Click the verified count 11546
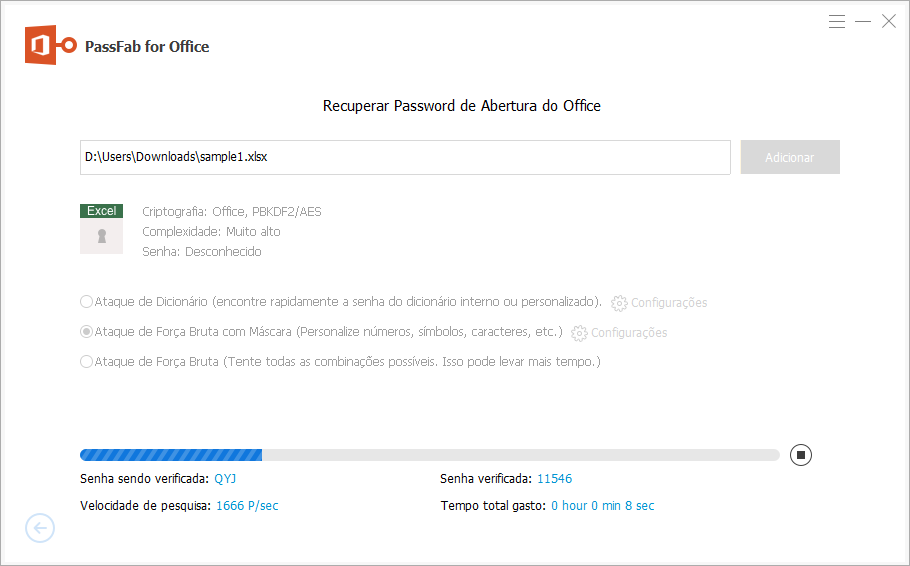910x566 pixels. (x=554, y=479)
